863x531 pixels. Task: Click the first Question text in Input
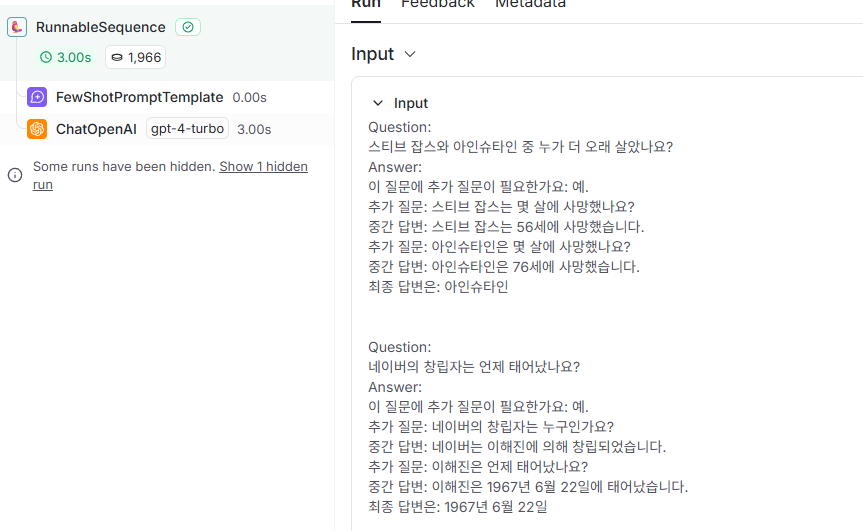(x=400, y=127)
